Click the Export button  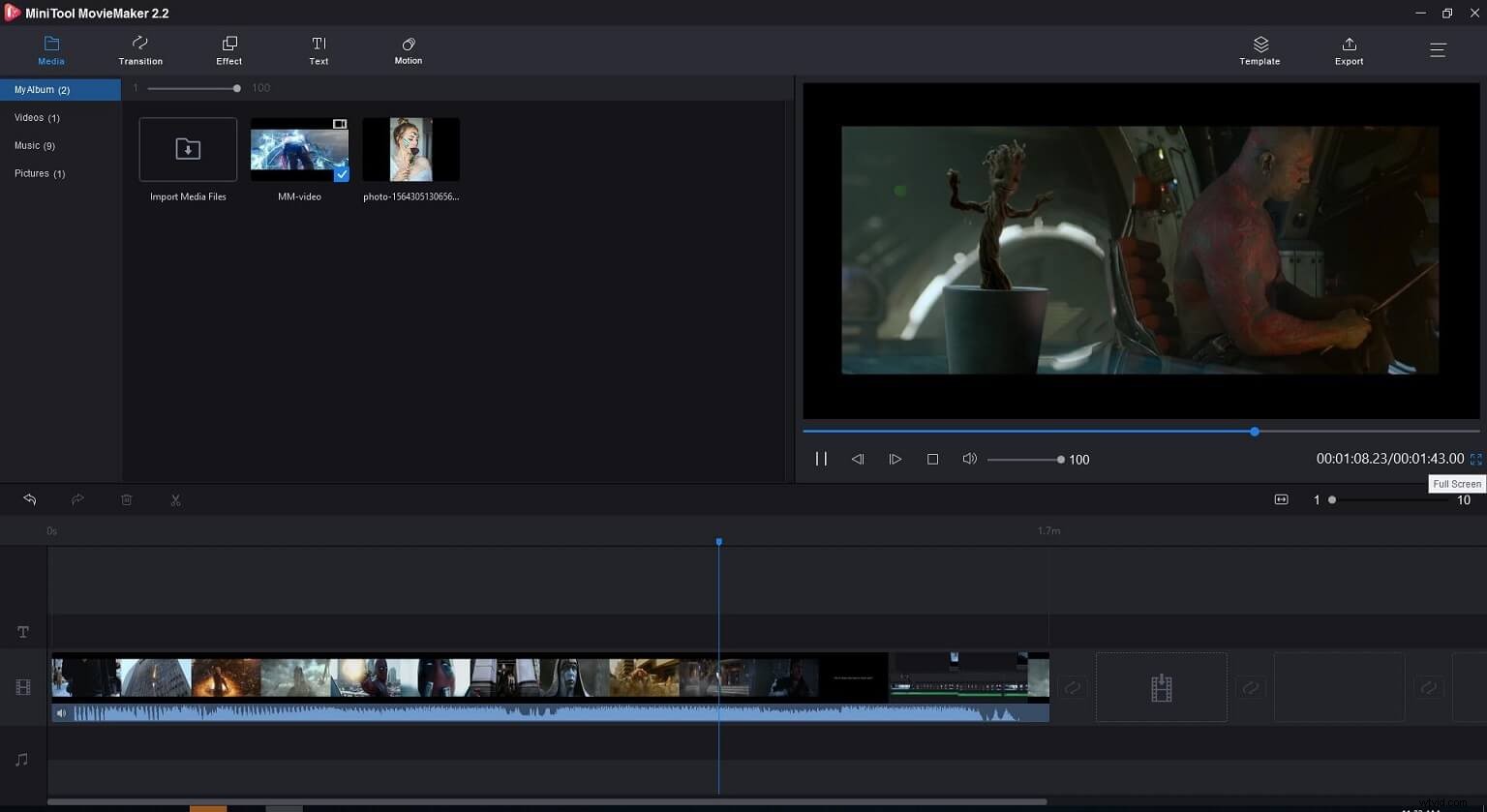1349,49
